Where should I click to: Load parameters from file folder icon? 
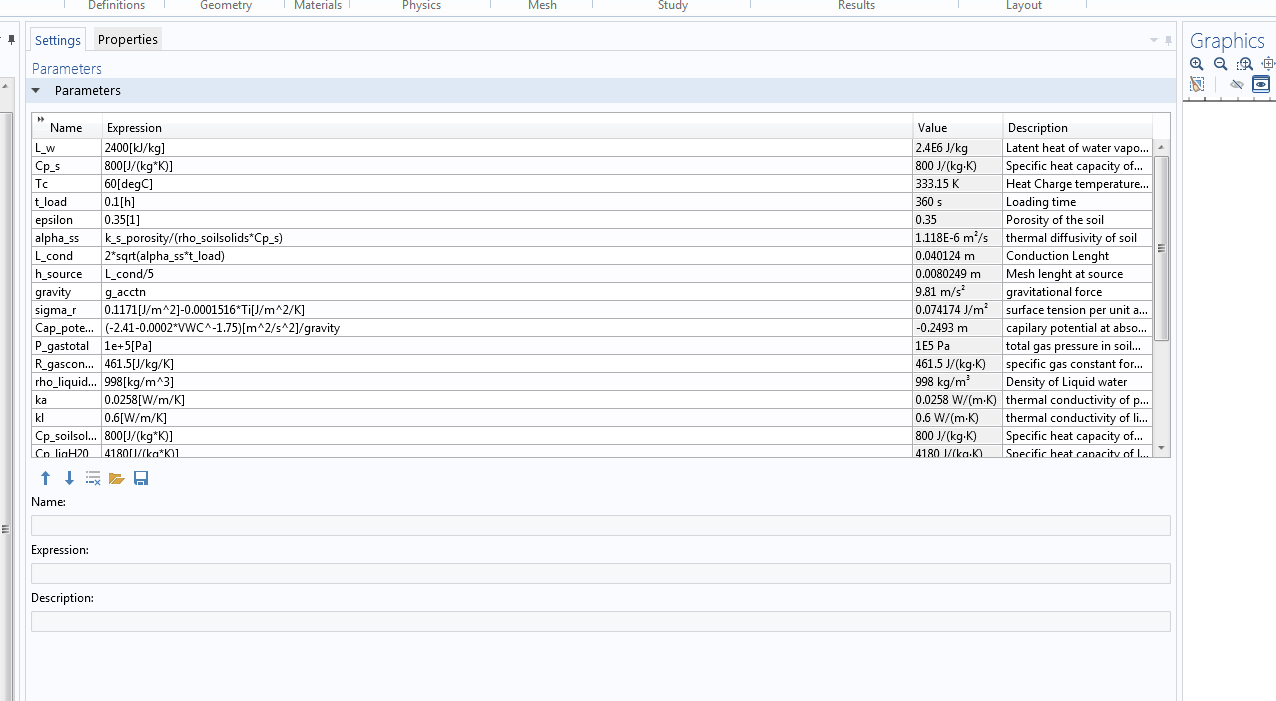click(x=117, y=479)
